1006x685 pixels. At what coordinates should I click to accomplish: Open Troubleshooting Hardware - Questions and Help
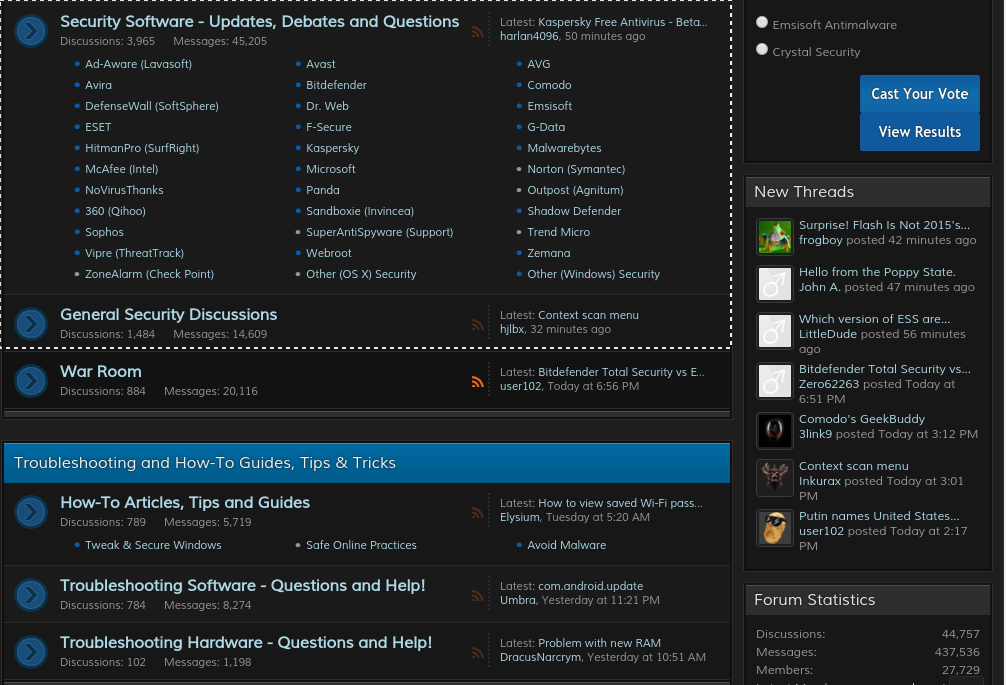(246, 642)
